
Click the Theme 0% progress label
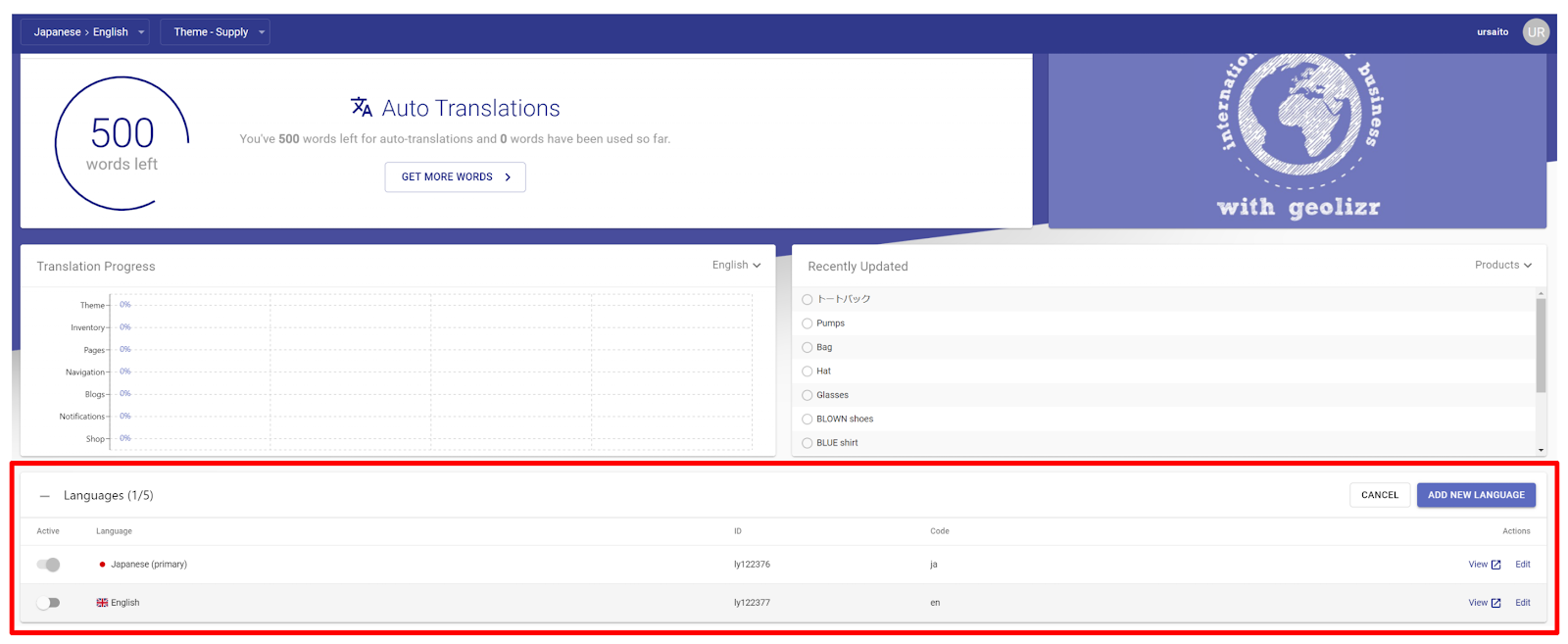click(125, 305)
